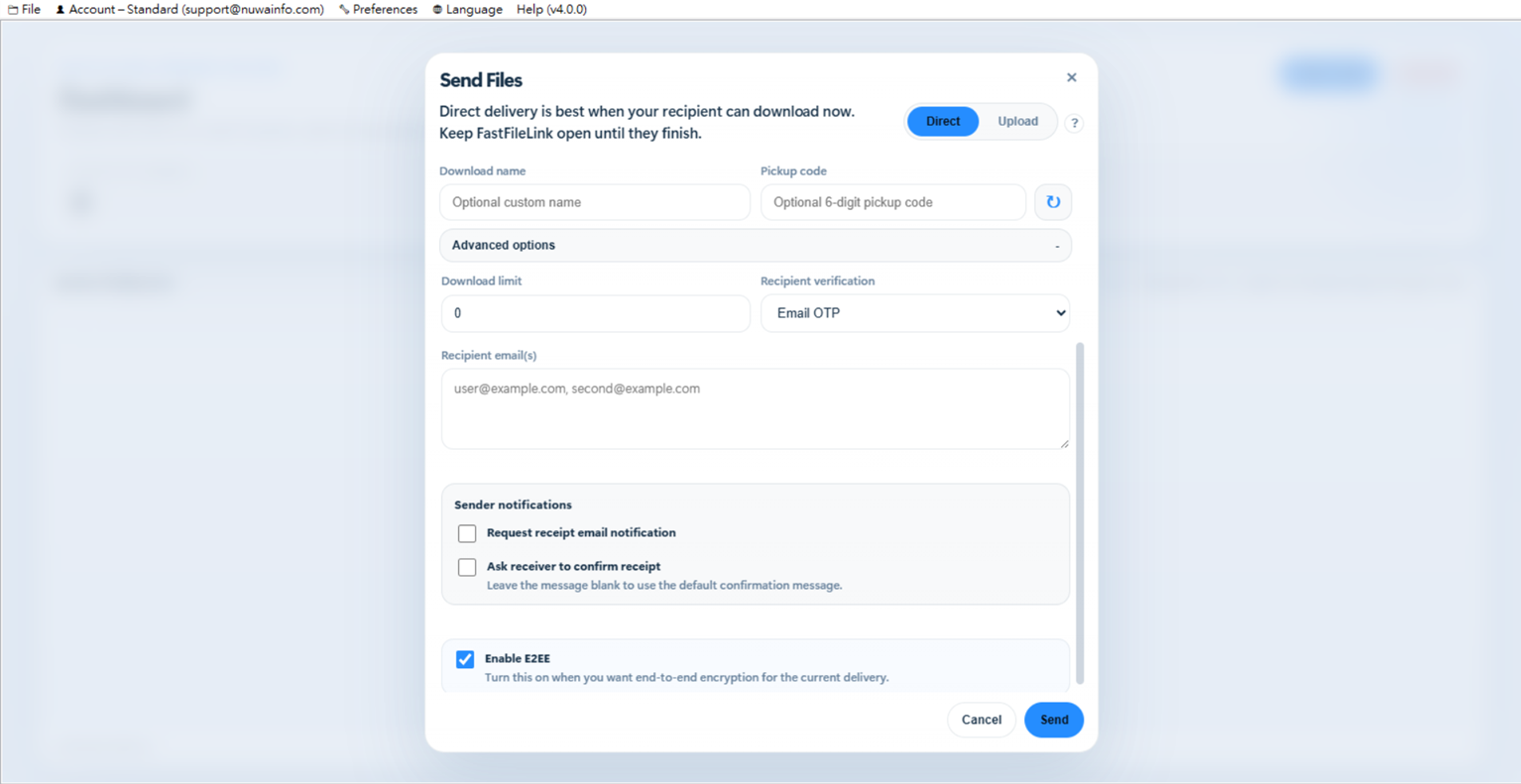
Task: Uncheck the Enable E2EE checkbox
Action: click(x=465, y=659)
